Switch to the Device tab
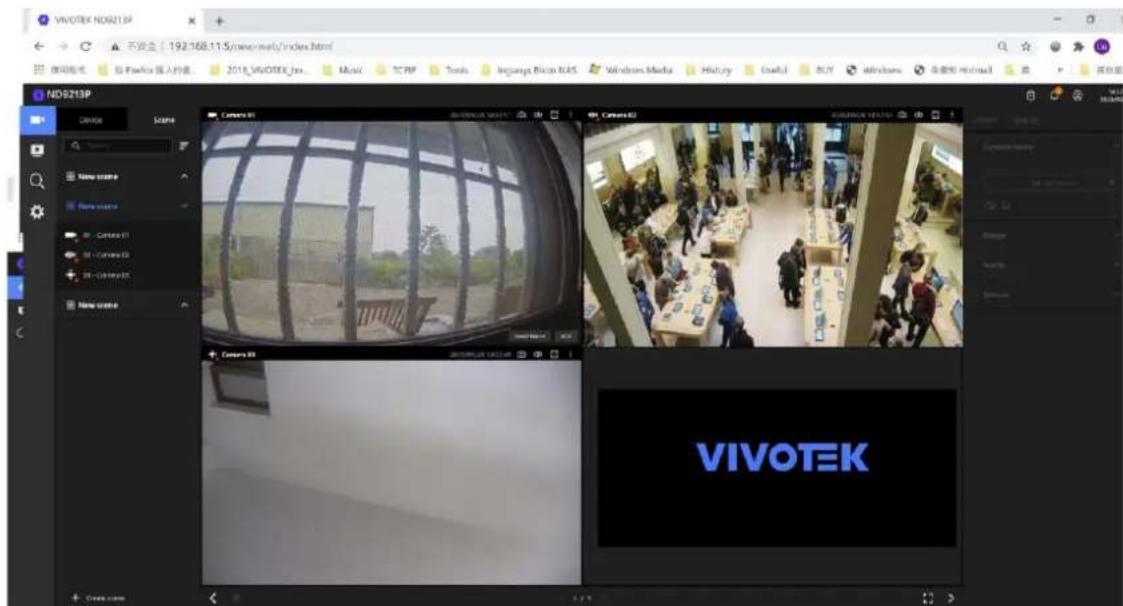Screen dimensions: 1123x606 [x=91, y=120]
